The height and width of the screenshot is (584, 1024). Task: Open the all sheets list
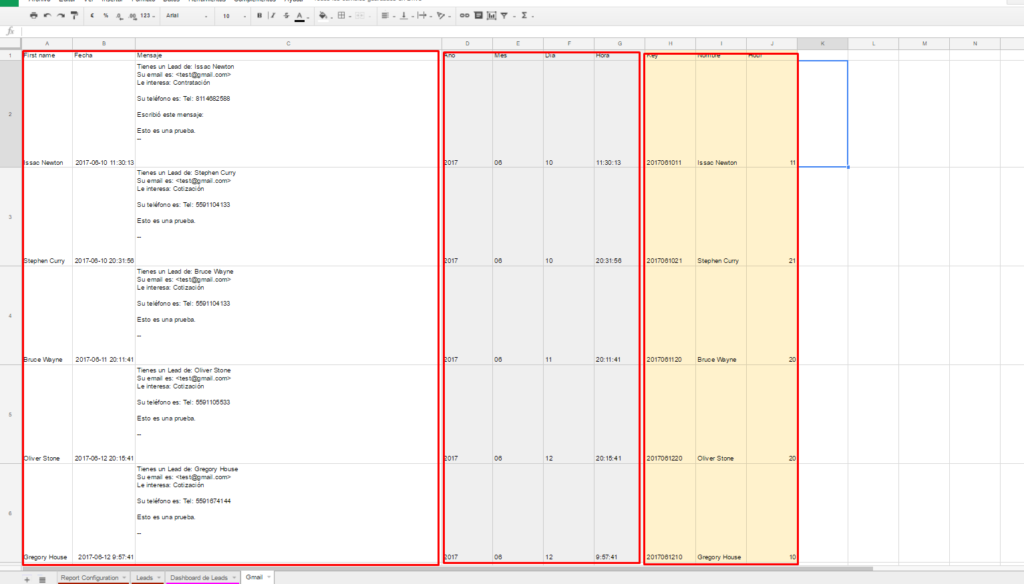point(42,579)
